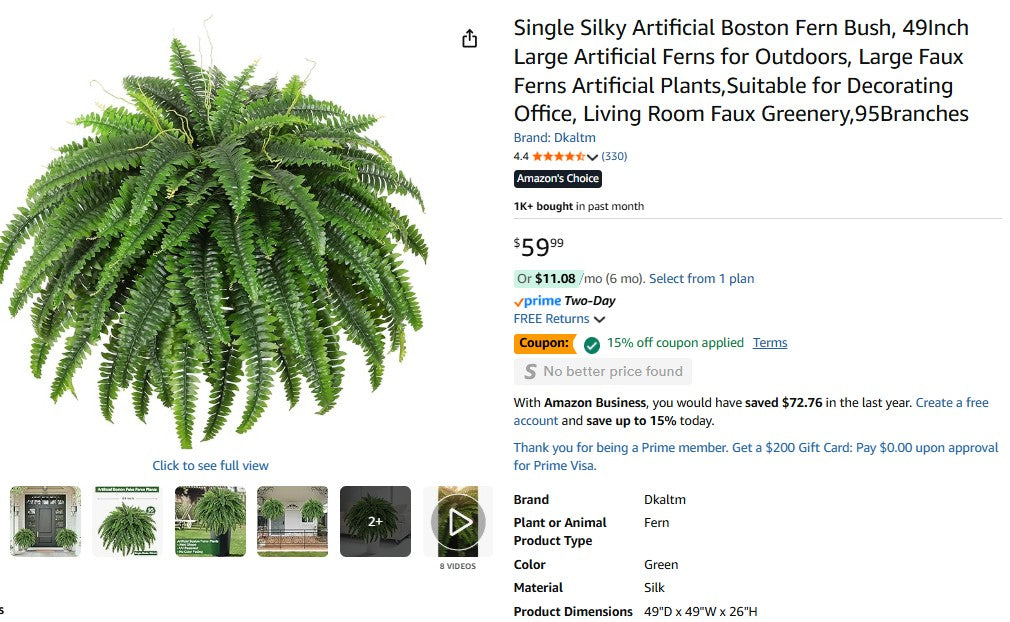Click 'Create a free account' link

pos(951,402)
